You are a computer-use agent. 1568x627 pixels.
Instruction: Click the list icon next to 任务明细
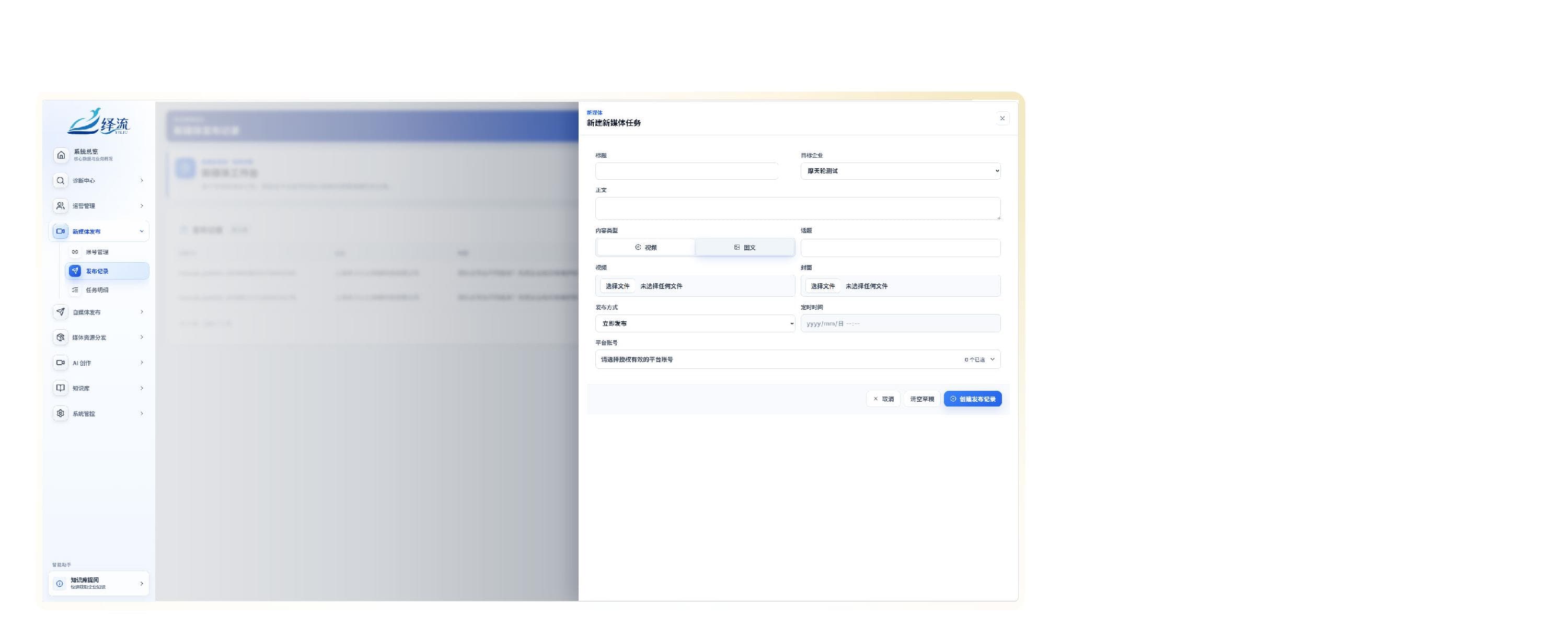coord(75,291)
